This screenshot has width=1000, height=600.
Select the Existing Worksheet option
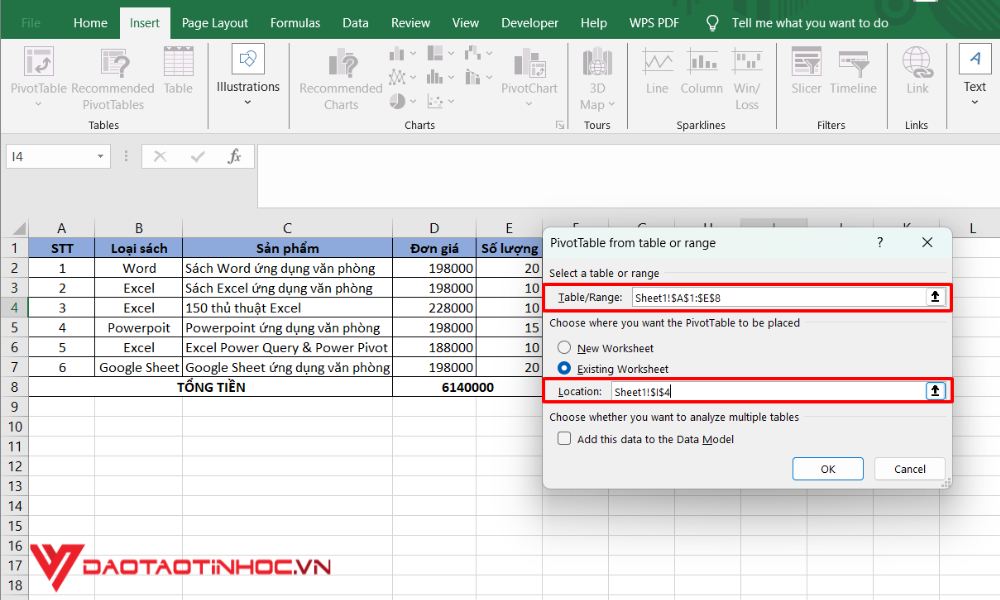[566, 368]
